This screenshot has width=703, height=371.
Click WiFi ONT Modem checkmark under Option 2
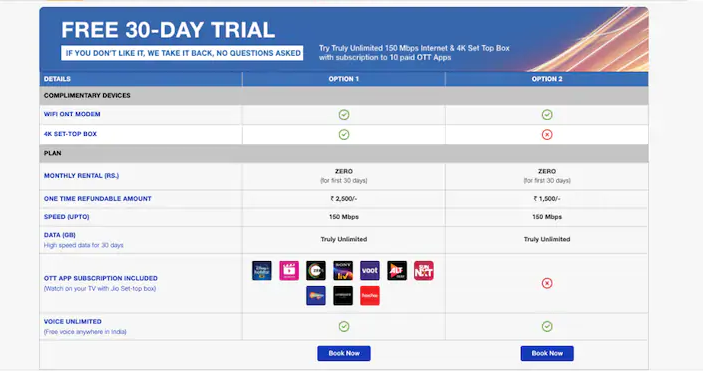tap(547, 115)
